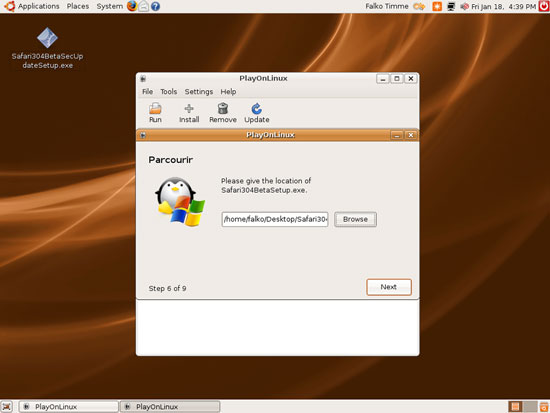This screenshot has width=550, height=413.
Task: Open the Settings menu
Action: [x=199, y=92]
